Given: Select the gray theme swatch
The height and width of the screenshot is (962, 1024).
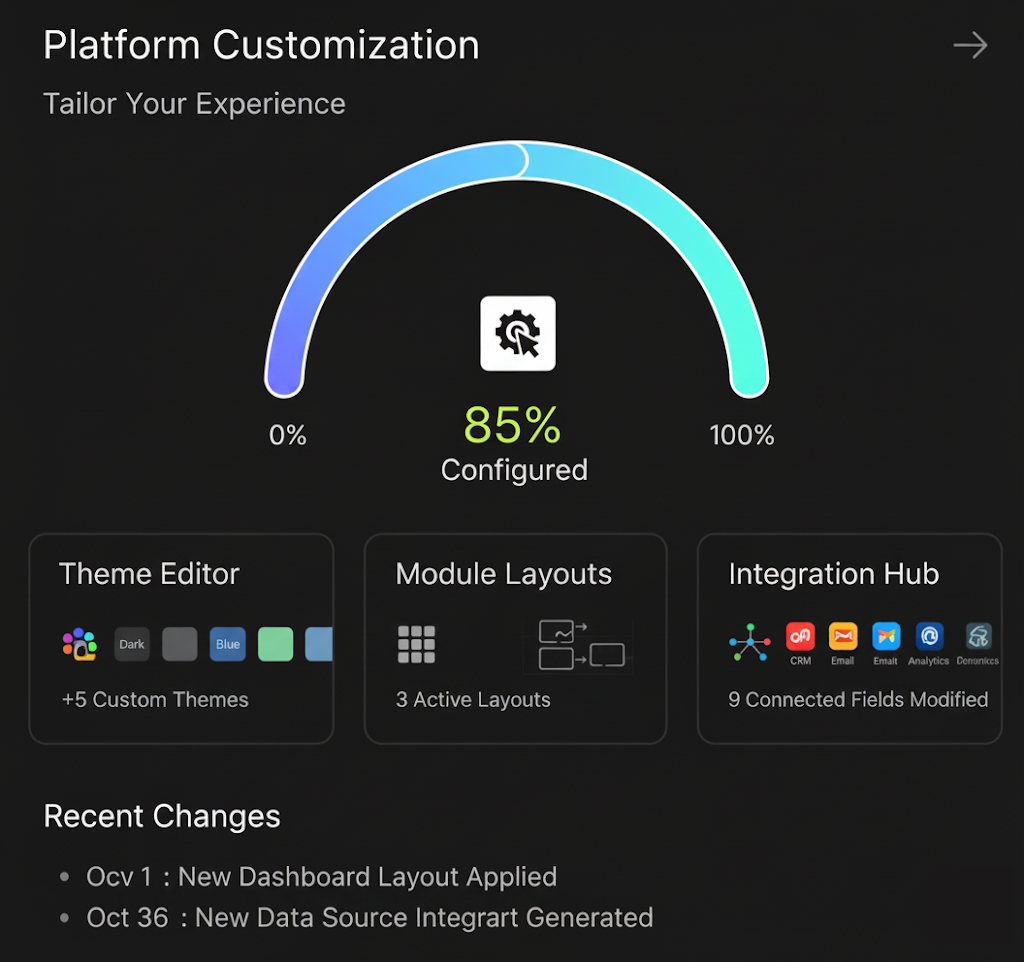Looking at the screenshot, I should (180, 645).
